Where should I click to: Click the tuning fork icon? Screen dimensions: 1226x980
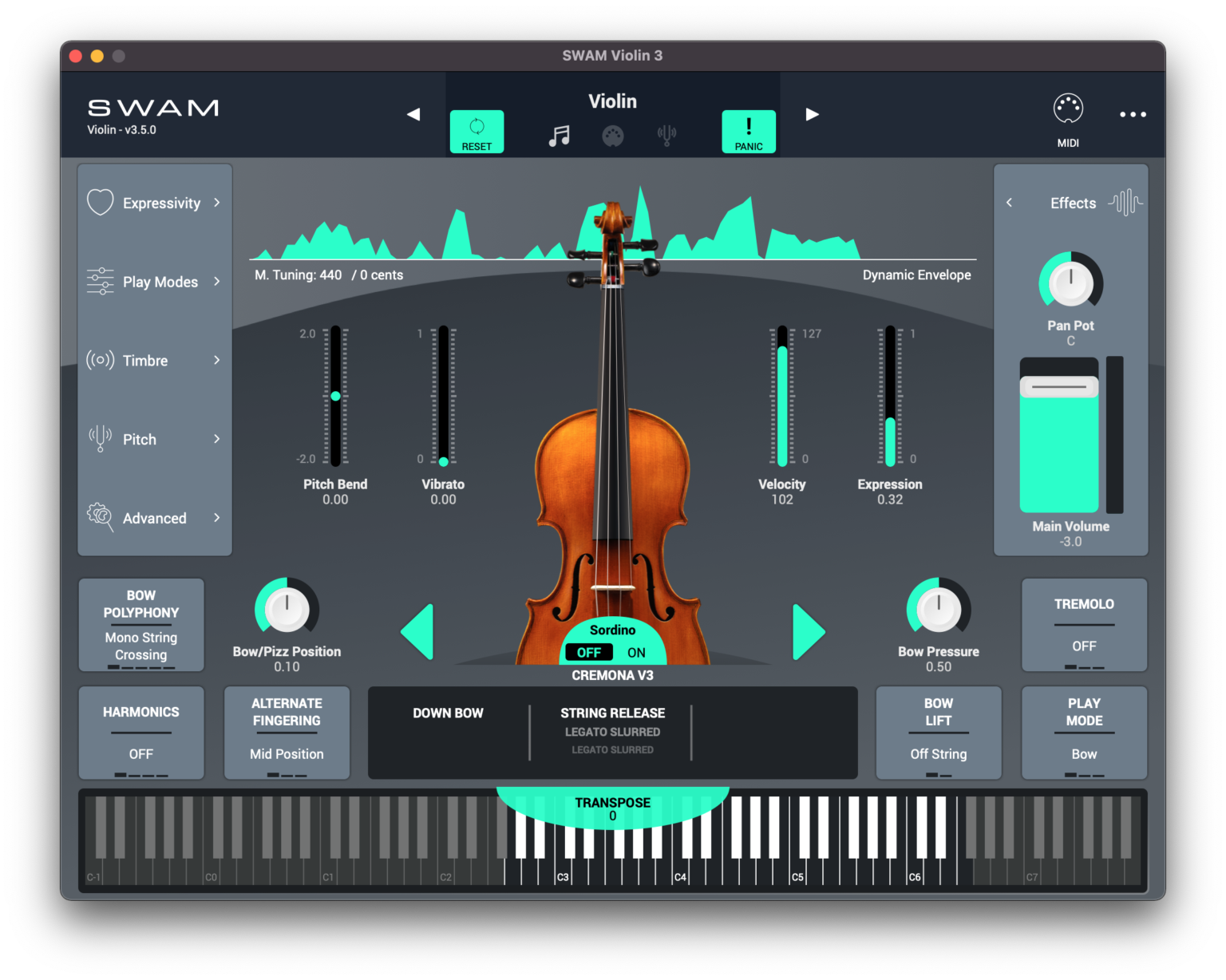click(x=667, y=134)
